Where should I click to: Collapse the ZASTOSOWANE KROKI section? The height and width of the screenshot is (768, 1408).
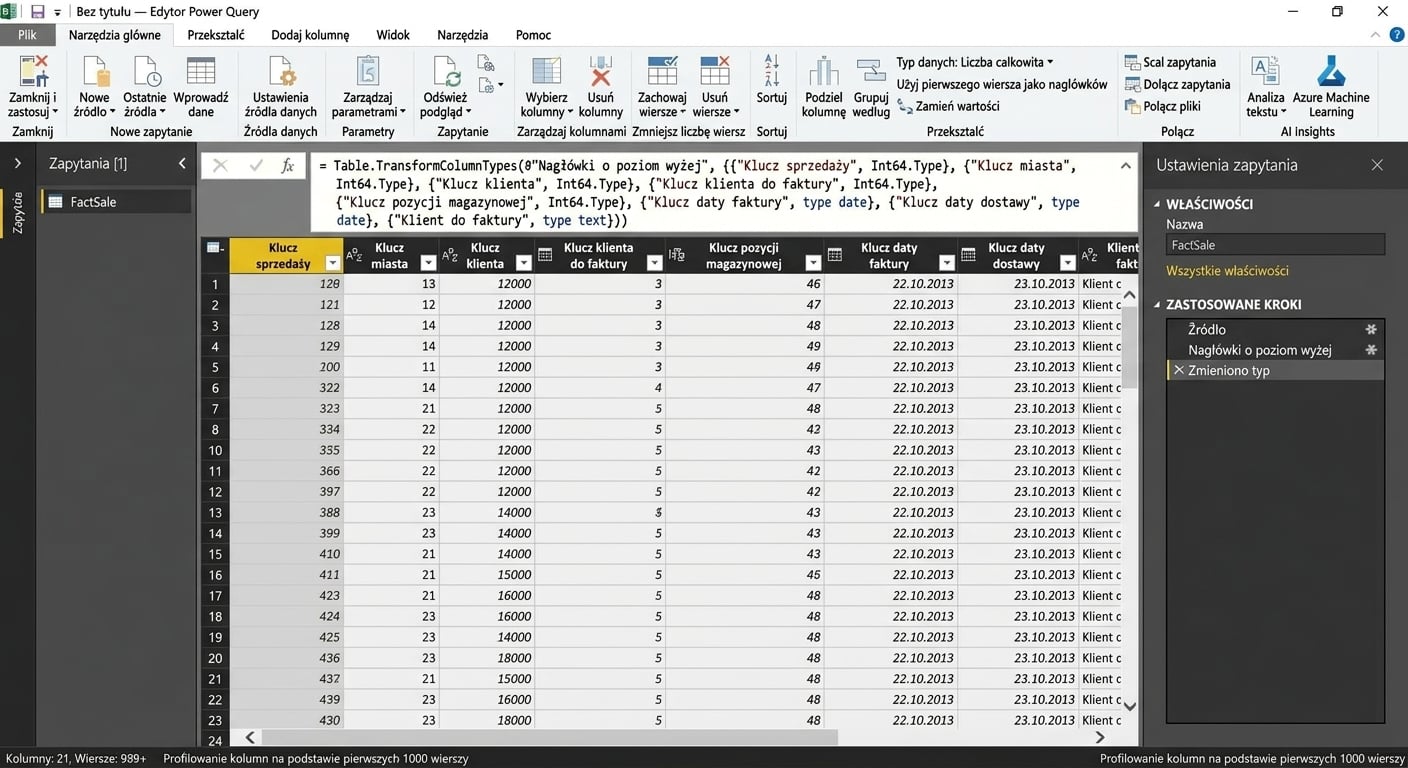tap(1158, 305)
